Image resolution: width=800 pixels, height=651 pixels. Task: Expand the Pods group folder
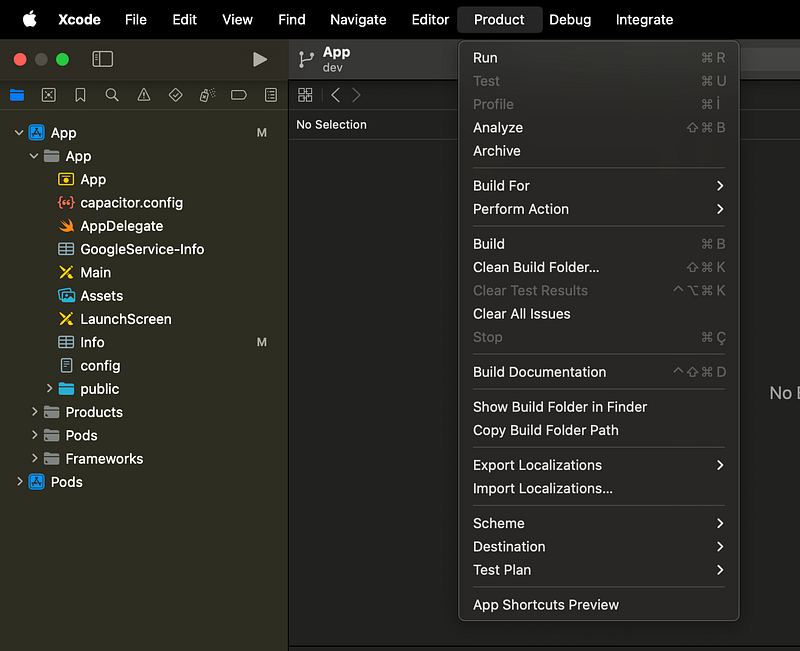(x=34, y=435)
